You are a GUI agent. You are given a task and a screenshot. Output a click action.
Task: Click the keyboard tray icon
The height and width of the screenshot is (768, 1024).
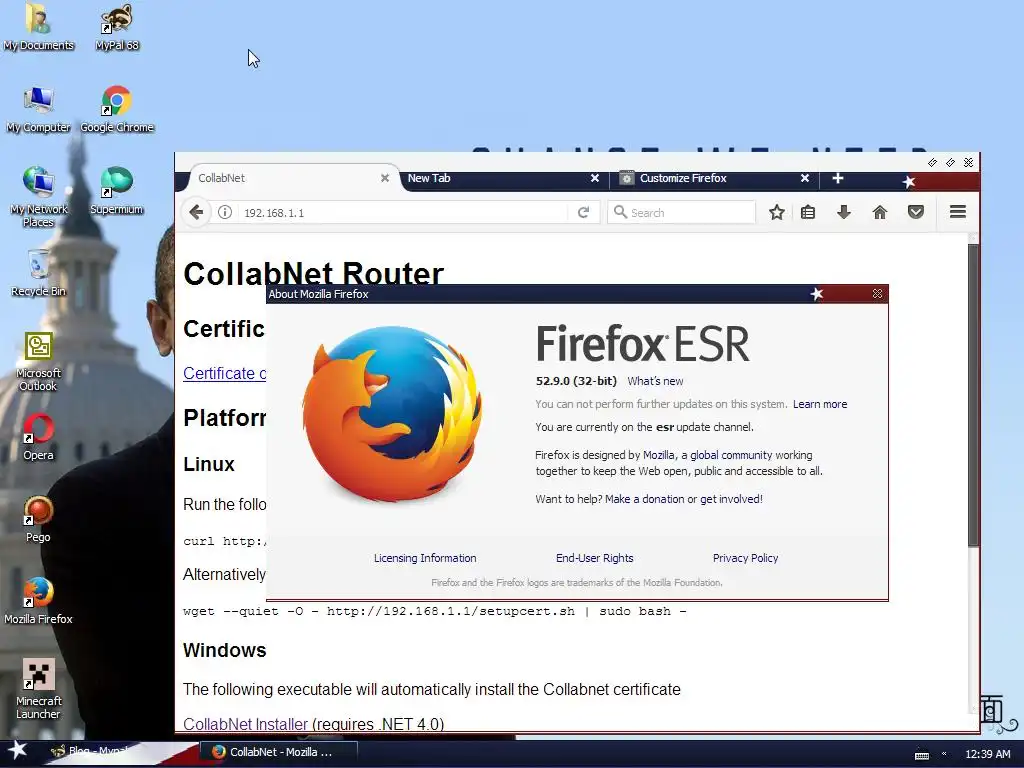[922, 755]
